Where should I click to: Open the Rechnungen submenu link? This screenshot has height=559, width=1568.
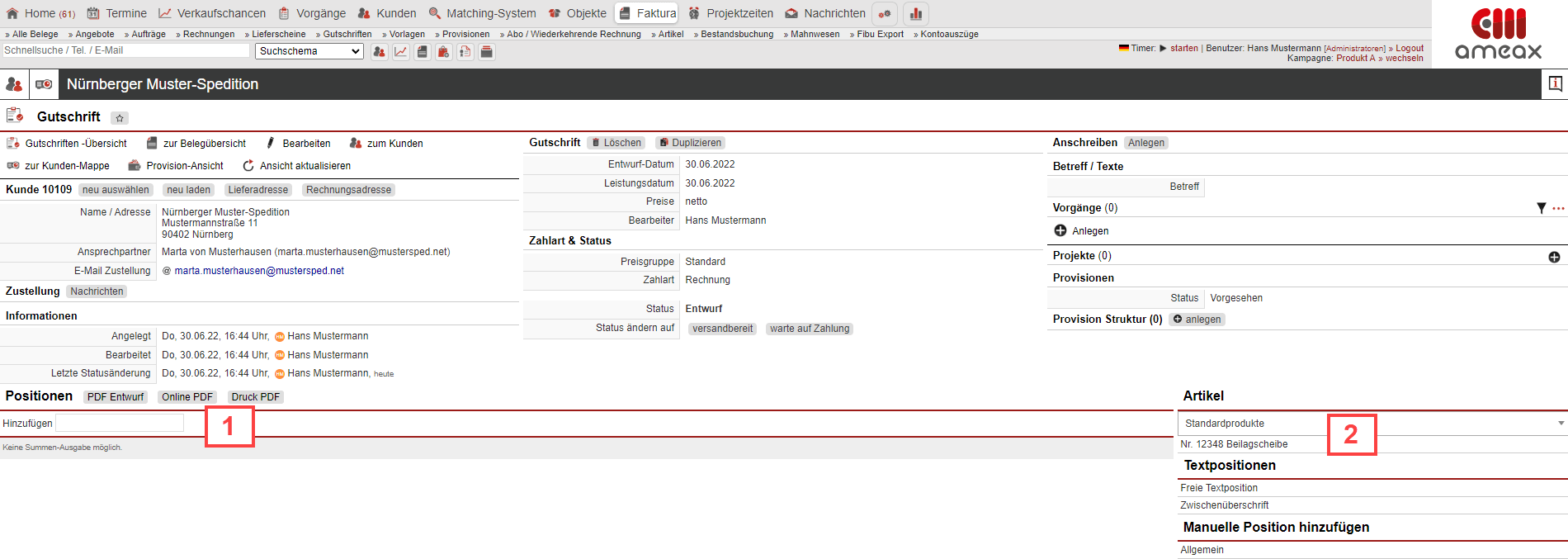pyautogui.click(x=206, y=34)
